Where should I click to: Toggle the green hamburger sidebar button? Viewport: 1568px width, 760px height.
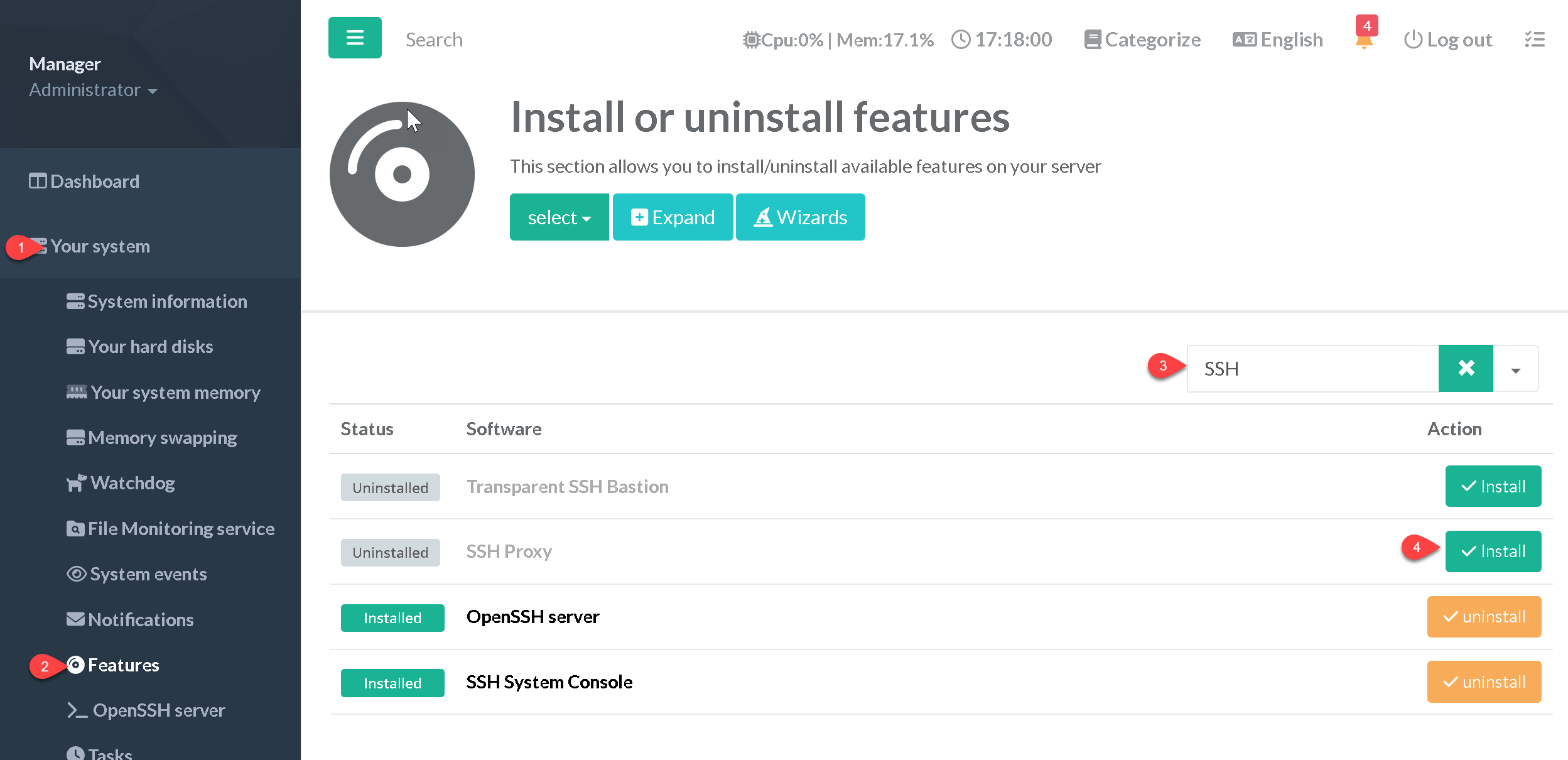click(x=355, y=38)
